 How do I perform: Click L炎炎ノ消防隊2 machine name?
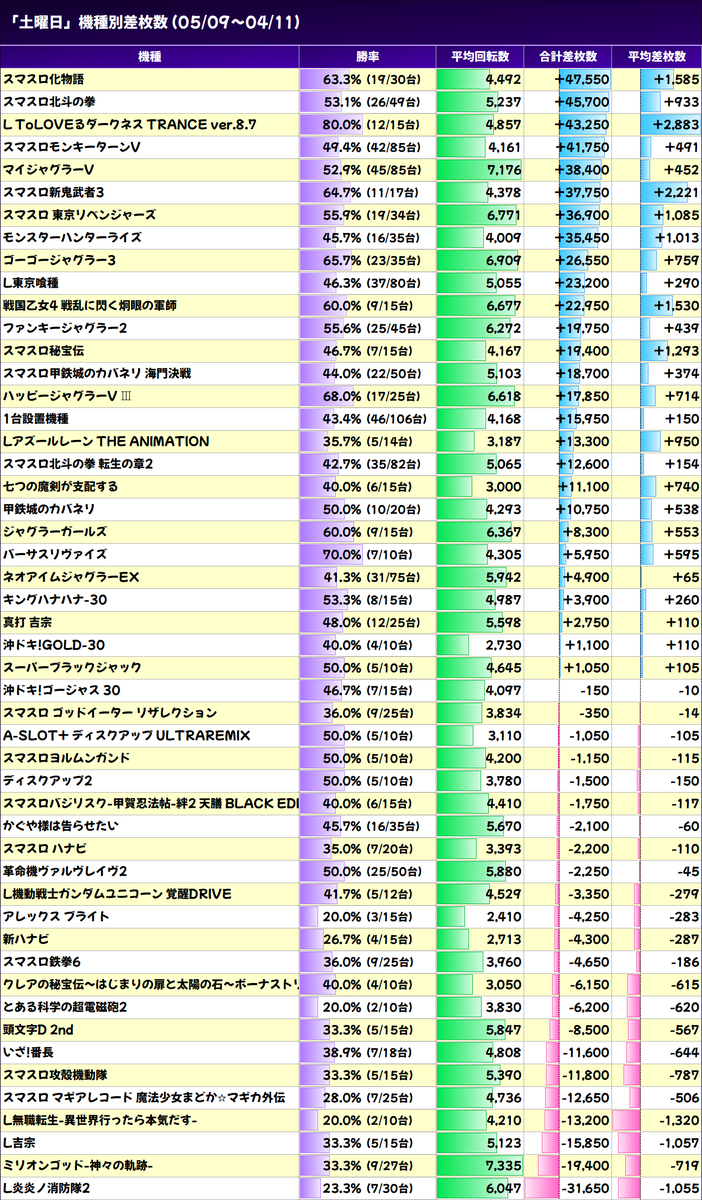[47, 1188]
